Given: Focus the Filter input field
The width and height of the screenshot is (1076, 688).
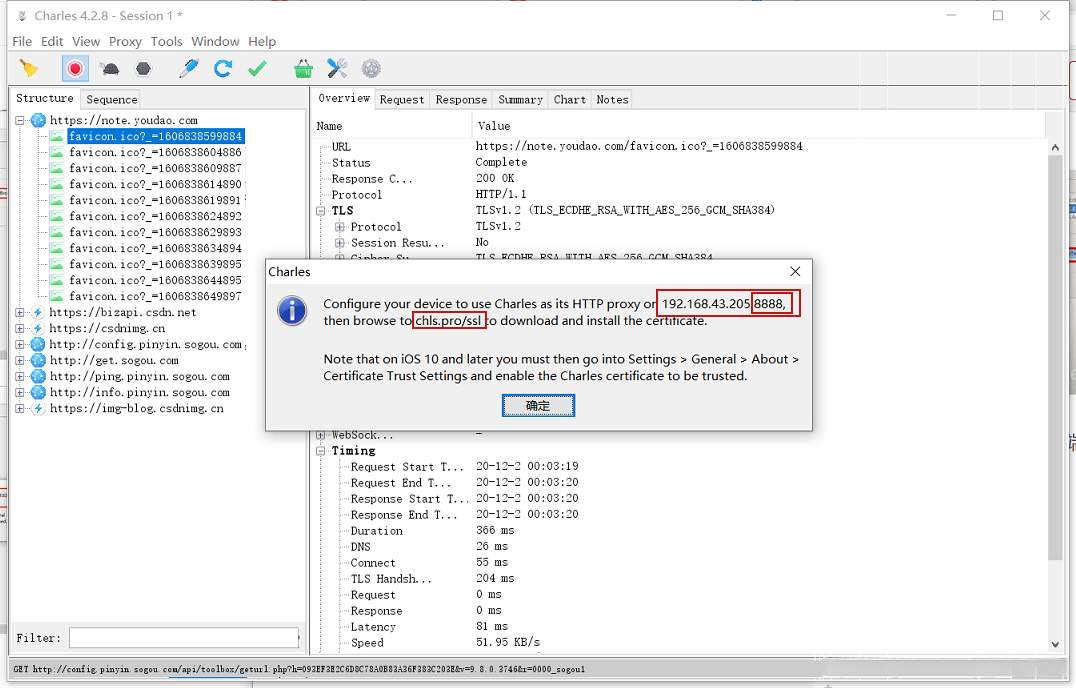Looking at the screenshot, I should (184, 638).
